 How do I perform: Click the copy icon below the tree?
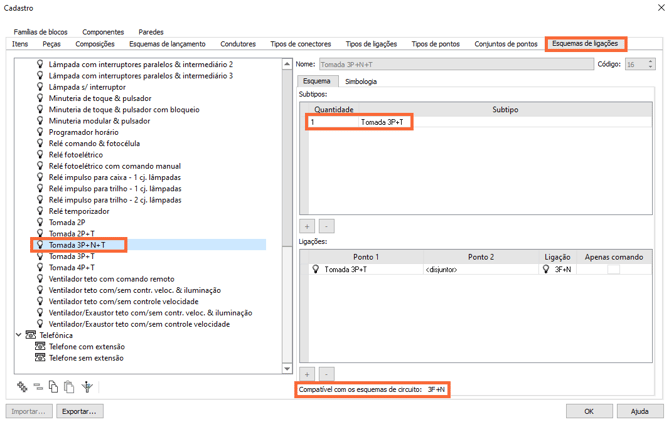(54, 387)
